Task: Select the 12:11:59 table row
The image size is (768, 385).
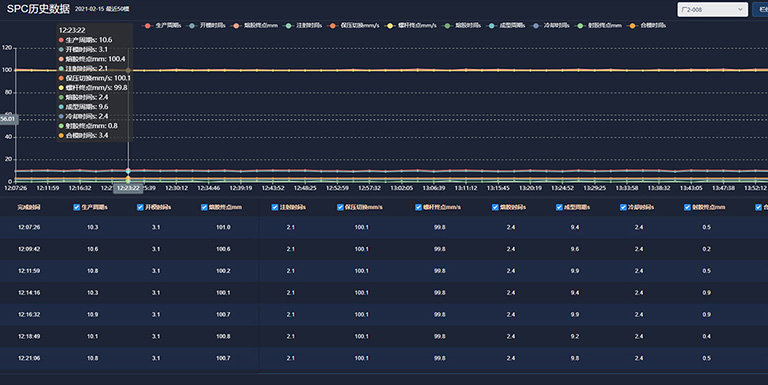Action: click(384, 271)
